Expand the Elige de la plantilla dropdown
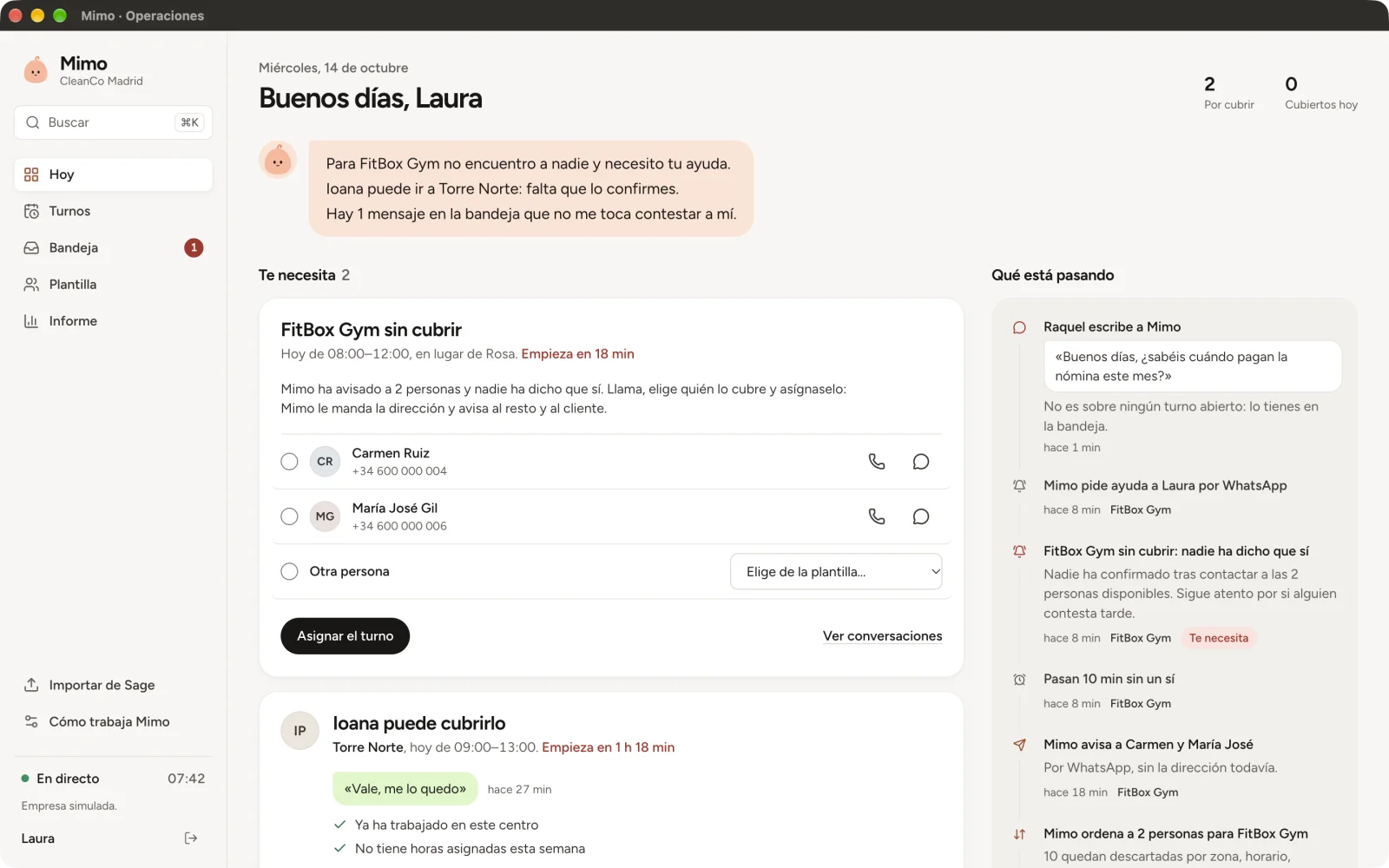This screenshot has width=1389, height=868. pos(836,571)
